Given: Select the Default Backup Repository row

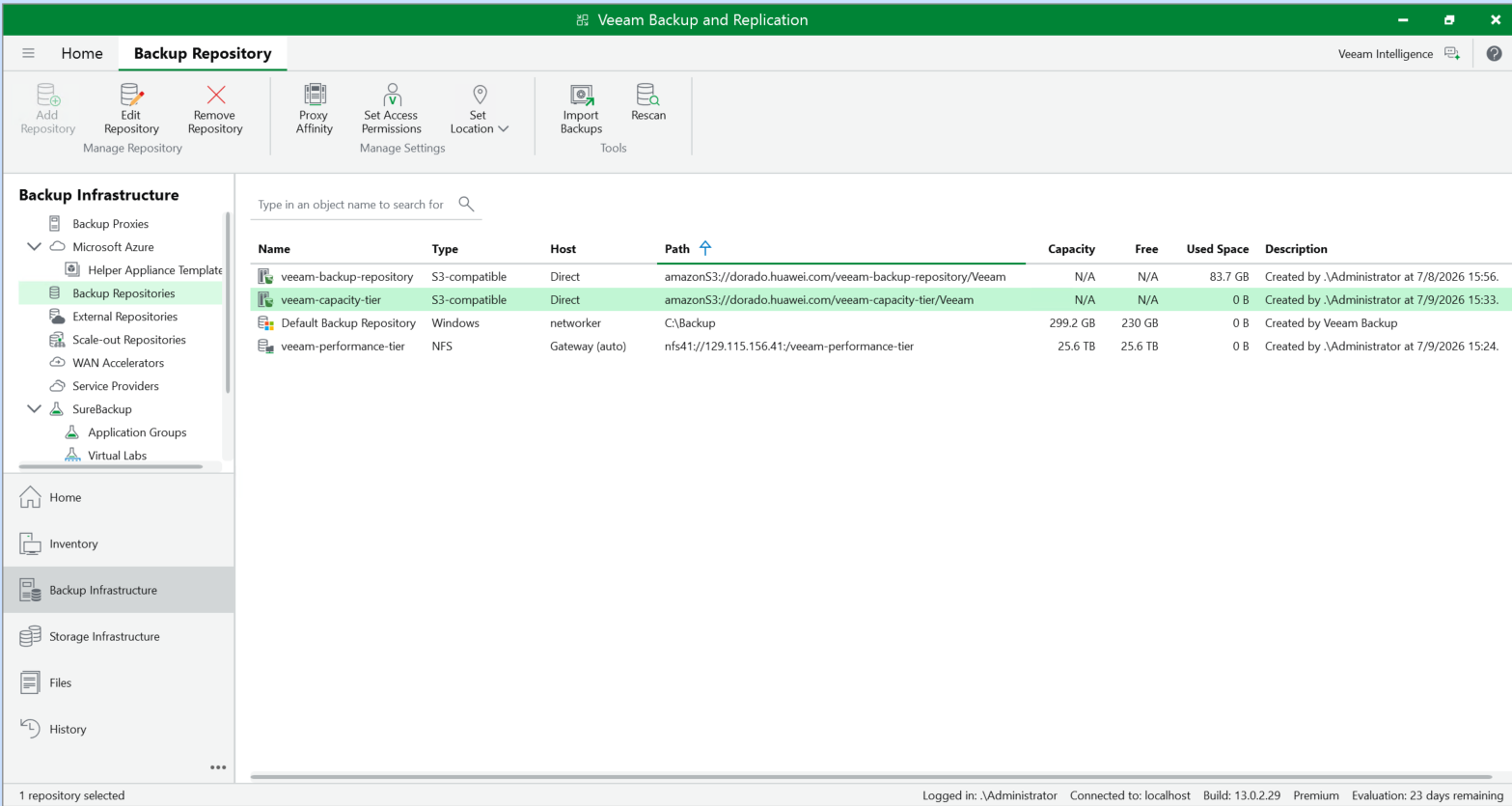Looking at the screenshot, I should click(880, 323).
